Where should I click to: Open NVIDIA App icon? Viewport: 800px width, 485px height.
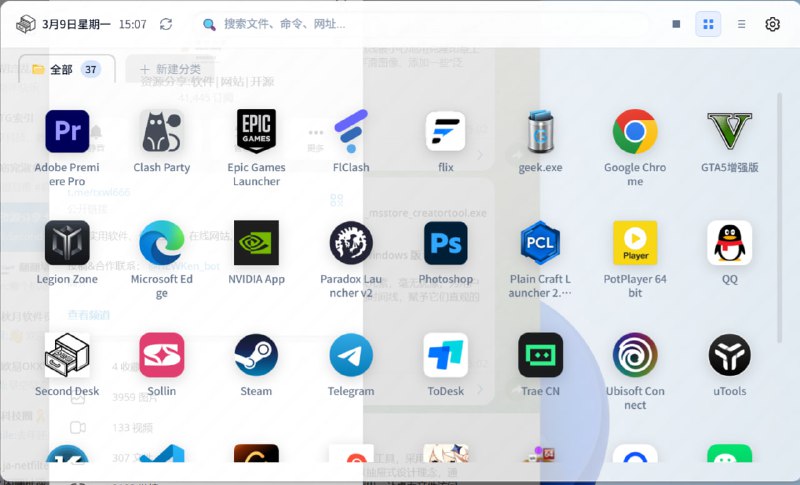(256, 243)
